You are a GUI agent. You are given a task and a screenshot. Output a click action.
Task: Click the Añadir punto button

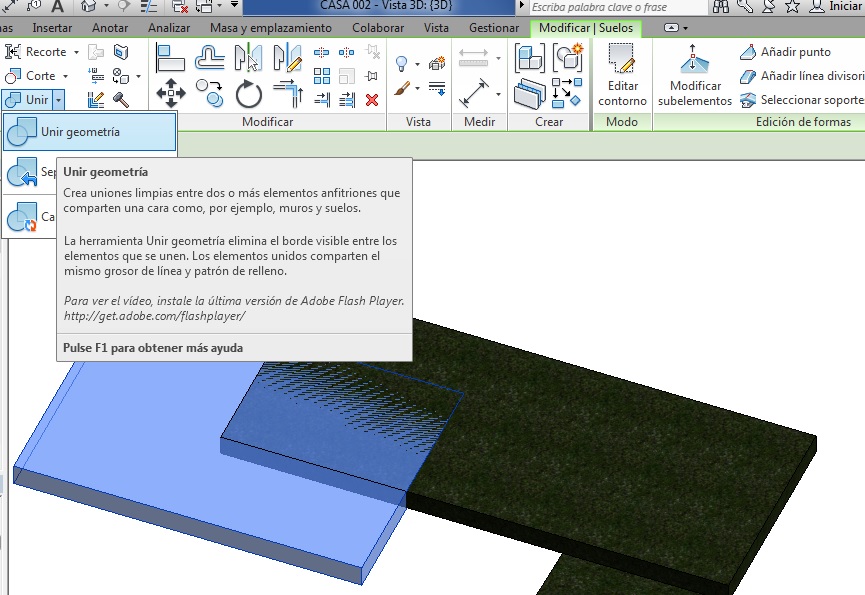[x=785, y=52]
